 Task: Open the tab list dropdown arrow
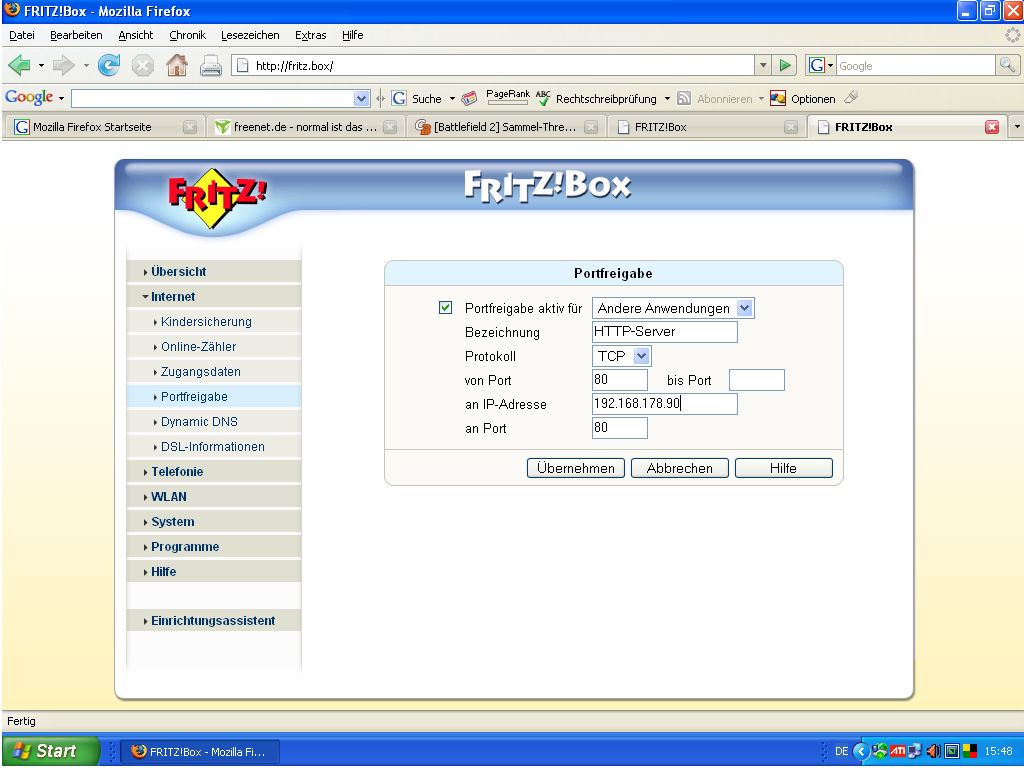[x=1016, y=127]
